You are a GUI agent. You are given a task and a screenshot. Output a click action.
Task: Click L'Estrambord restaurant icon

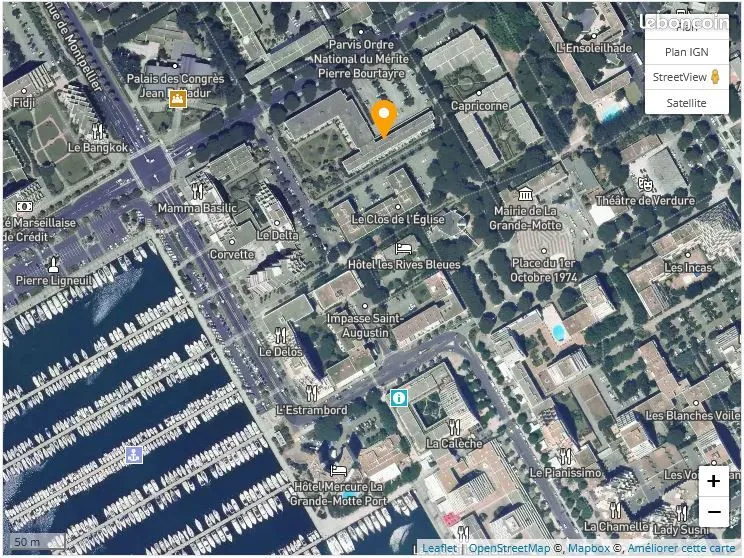point(311,393)
